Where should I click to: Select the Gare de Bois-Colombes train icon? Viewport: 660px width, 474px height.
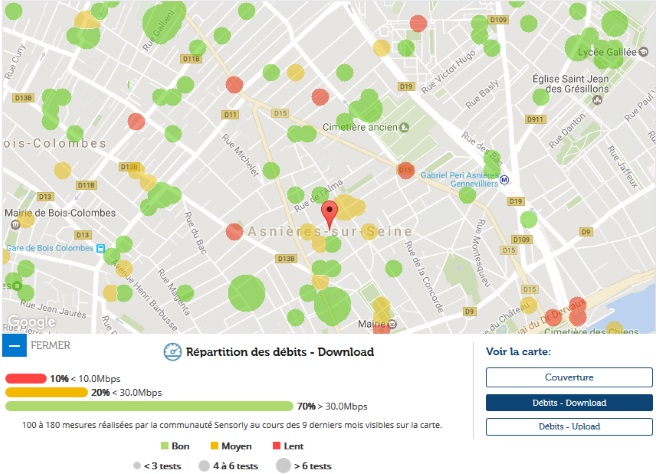(x=99, y=248)
